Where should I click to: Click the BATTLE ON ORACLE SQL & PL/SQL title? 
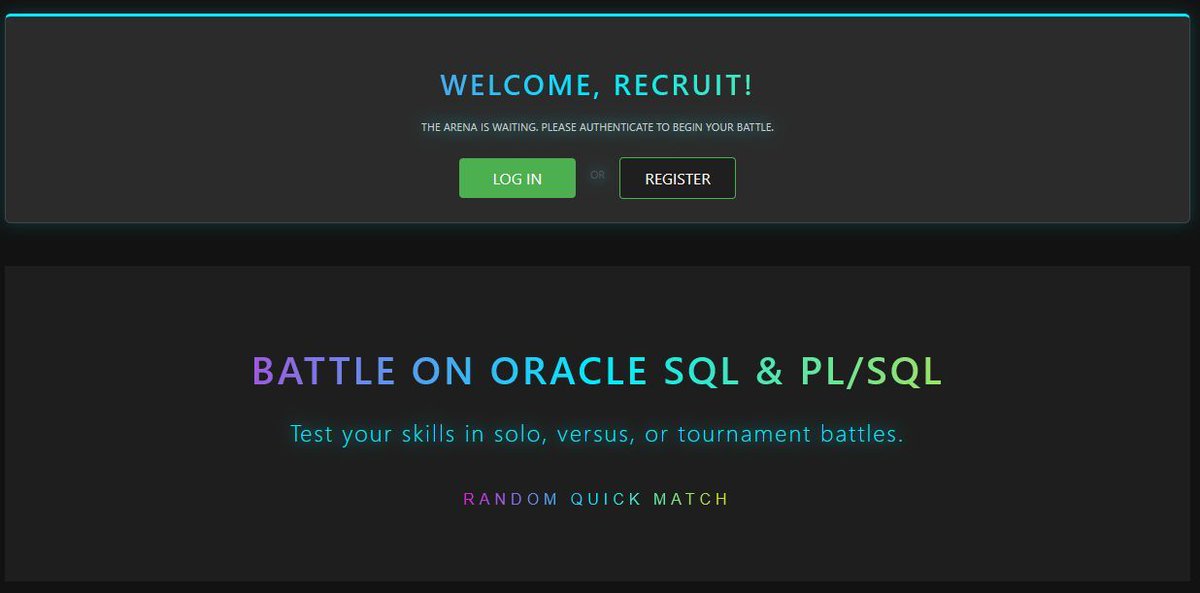pos(597,371)
